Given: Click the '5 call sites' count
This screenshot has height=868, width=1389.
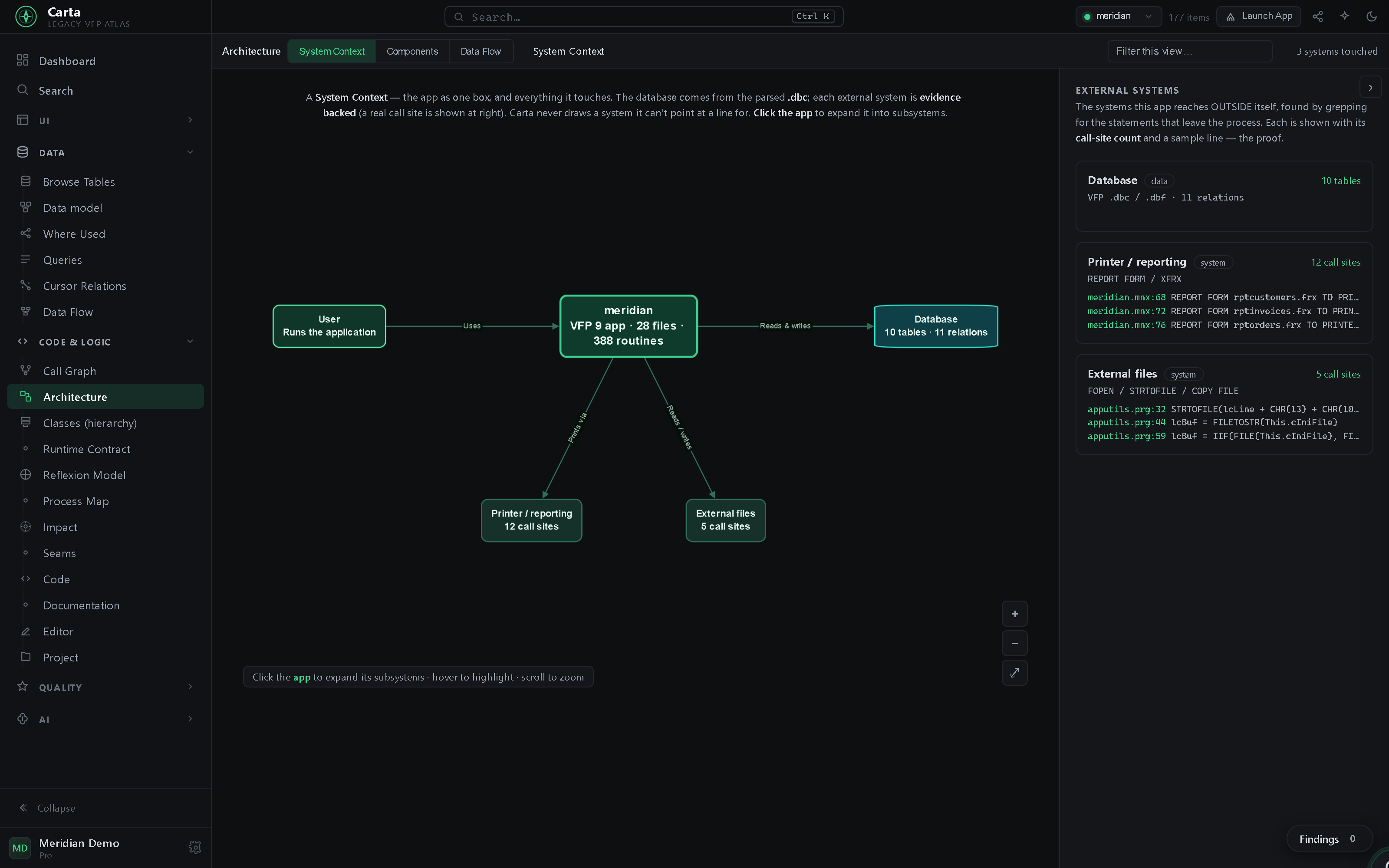Looking at the screenshot, I should [x=1338, y=374].
